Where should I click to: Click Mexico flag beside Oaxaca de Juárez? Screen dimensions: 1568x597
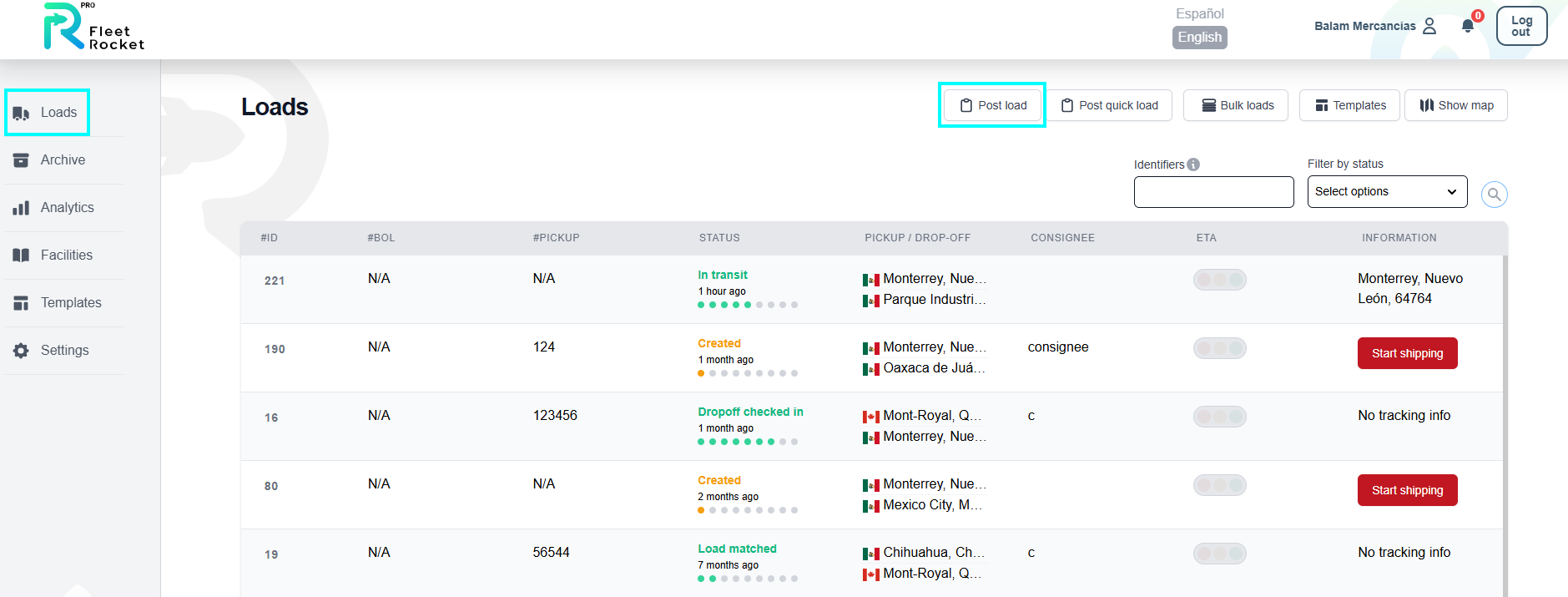pos(871,369)
